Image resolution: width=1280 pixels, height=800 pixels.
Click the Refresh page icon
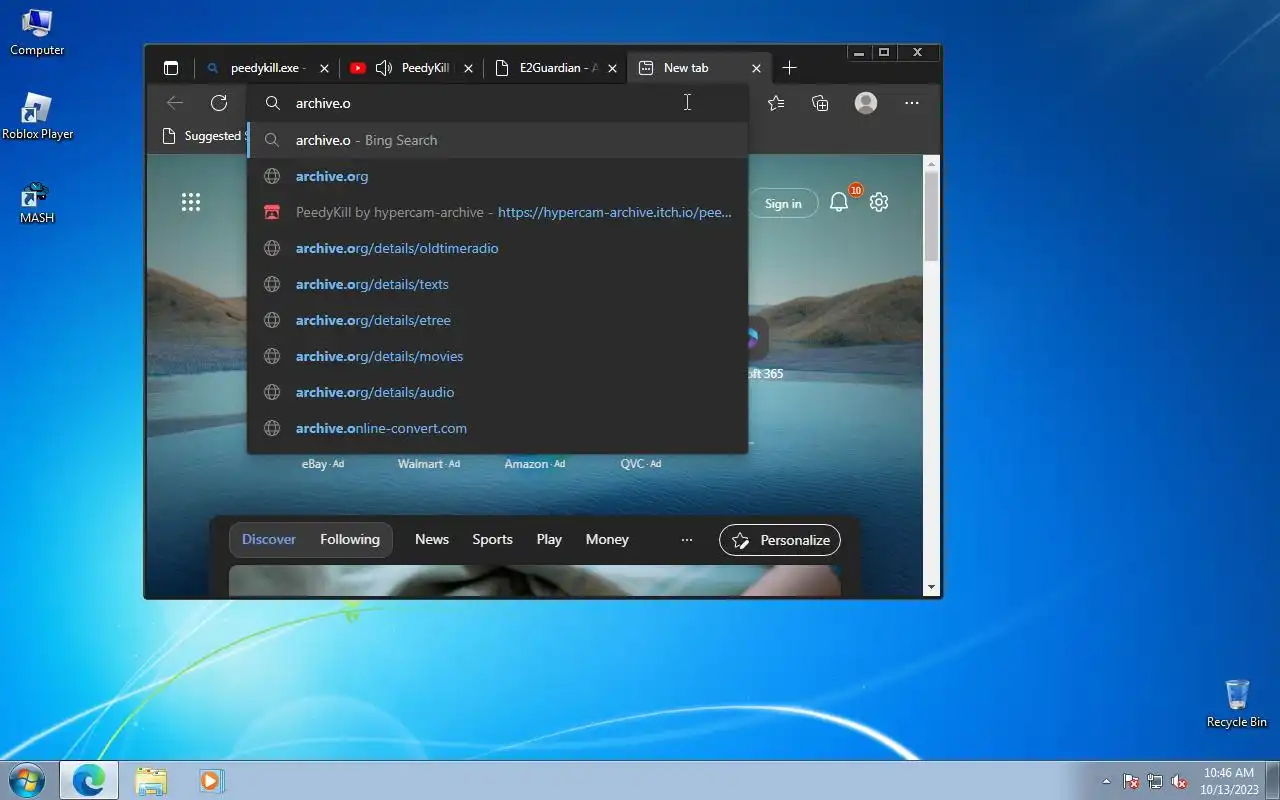click(x=219, y=103)
